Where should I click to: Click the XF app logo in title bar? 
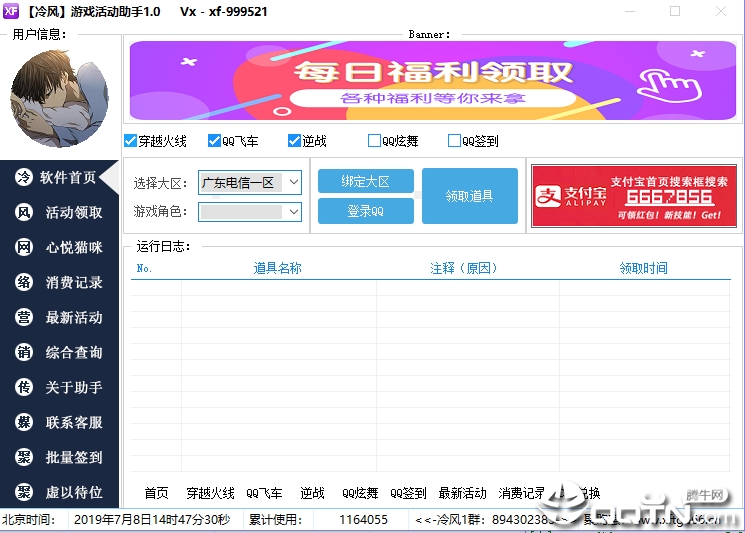pyautogui.click(x=11, y=11)
